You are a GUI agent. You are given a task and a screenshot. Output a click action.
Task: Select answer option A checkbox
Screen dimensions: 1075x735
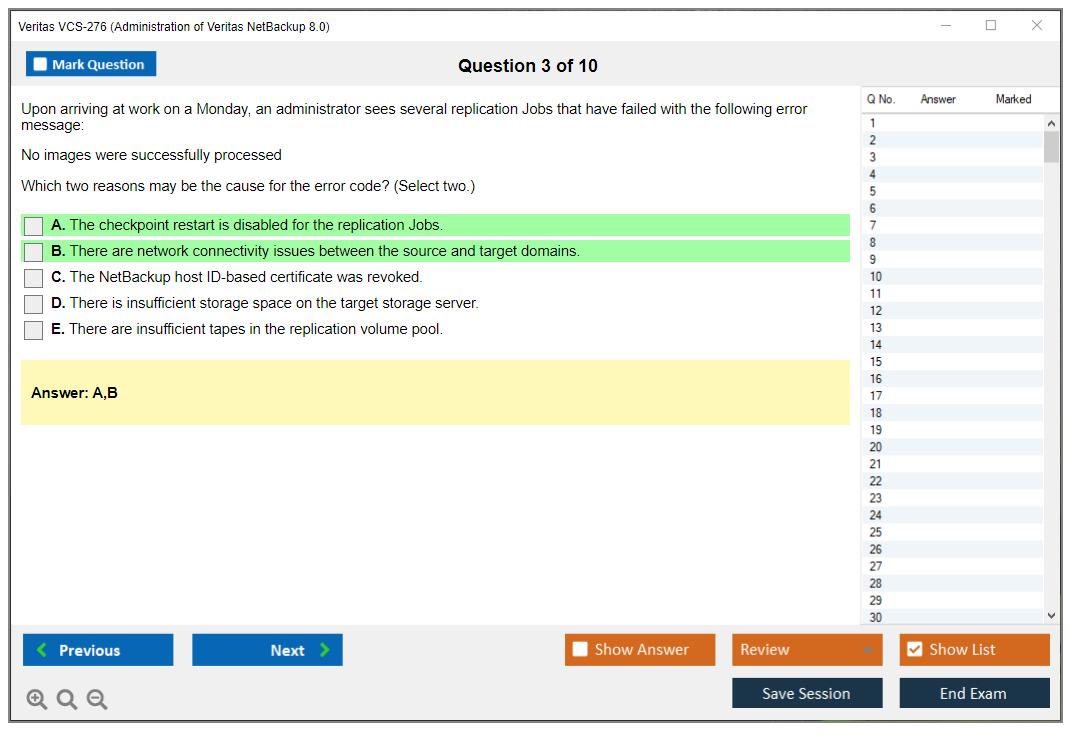pos(34,226)
